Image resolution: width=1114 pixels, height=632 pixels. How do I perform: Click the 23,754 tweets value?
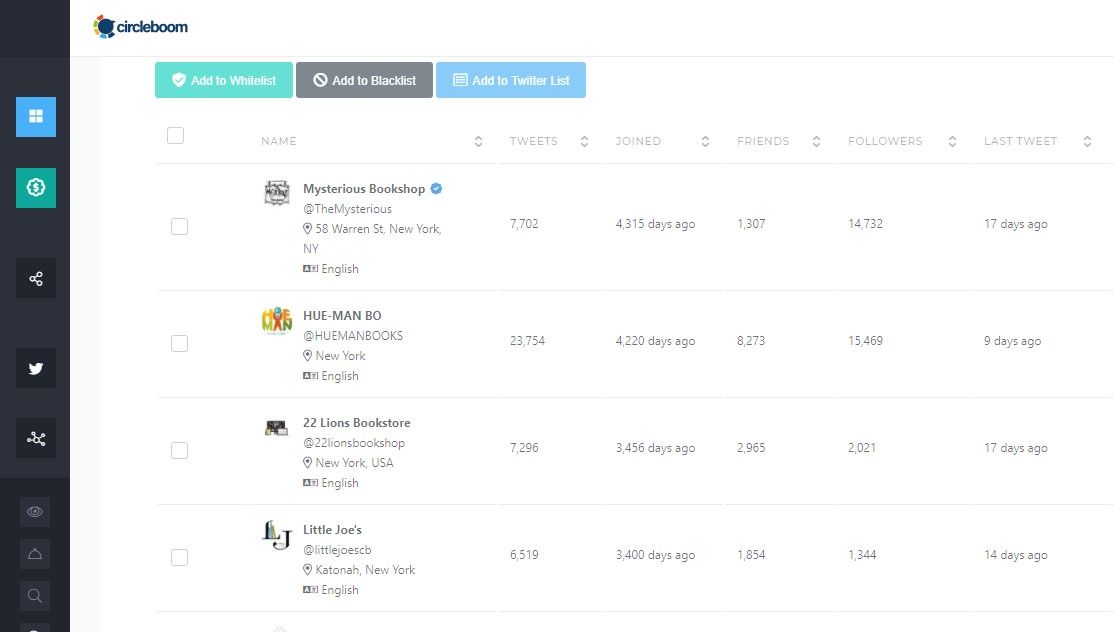click(527, 341)
